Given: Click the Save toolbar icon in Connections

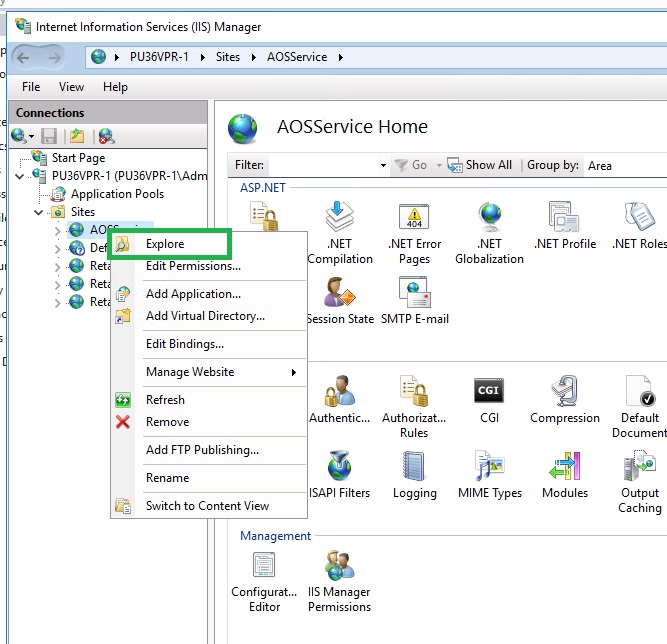Looking at the screenshot, I should coord(49,136).
